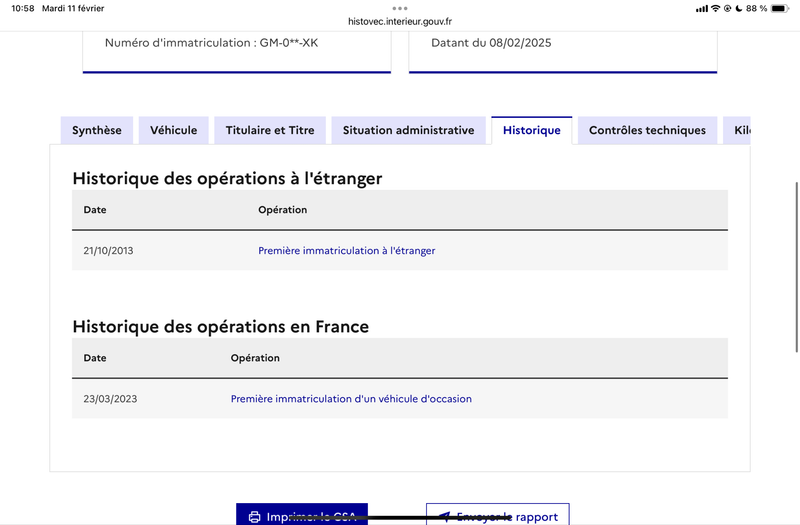Select the Situation administrative tab

pyautogui.click(x=408, y=131)
